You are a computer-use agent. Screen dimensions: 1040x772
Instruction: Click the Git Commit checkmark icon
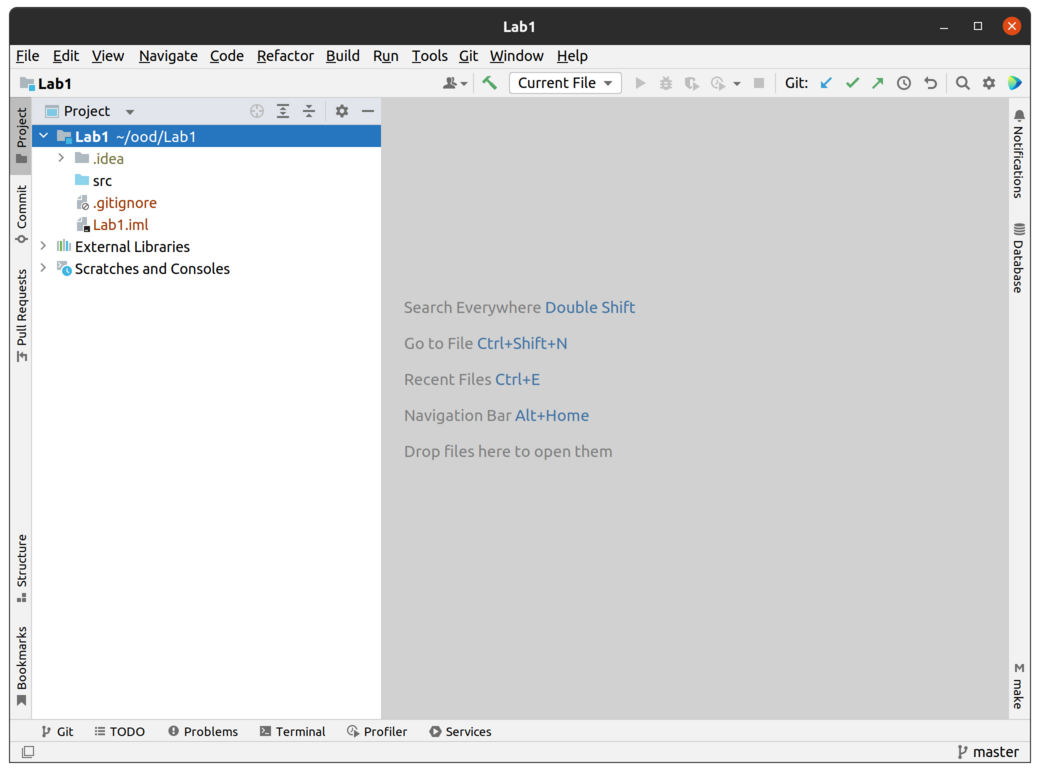tap(852, 83)
